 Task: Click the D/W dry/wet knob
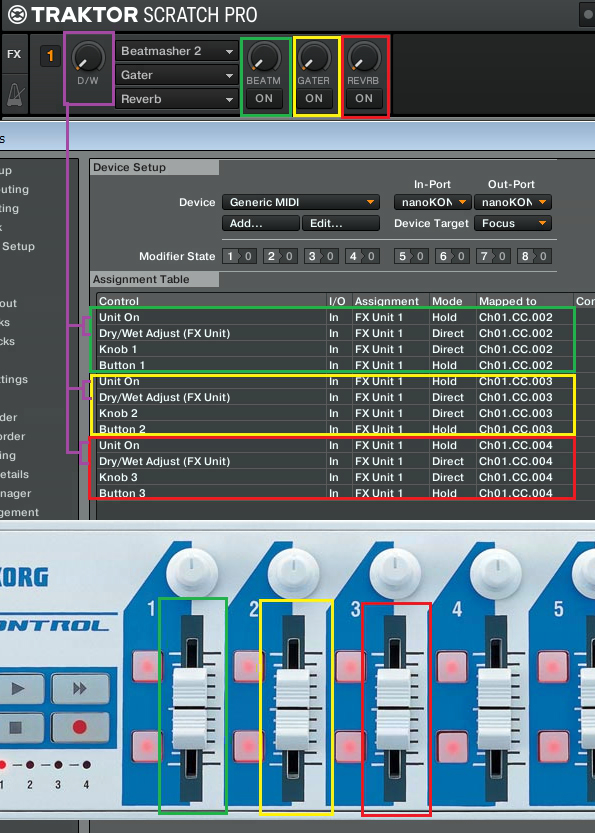[88, 57]
